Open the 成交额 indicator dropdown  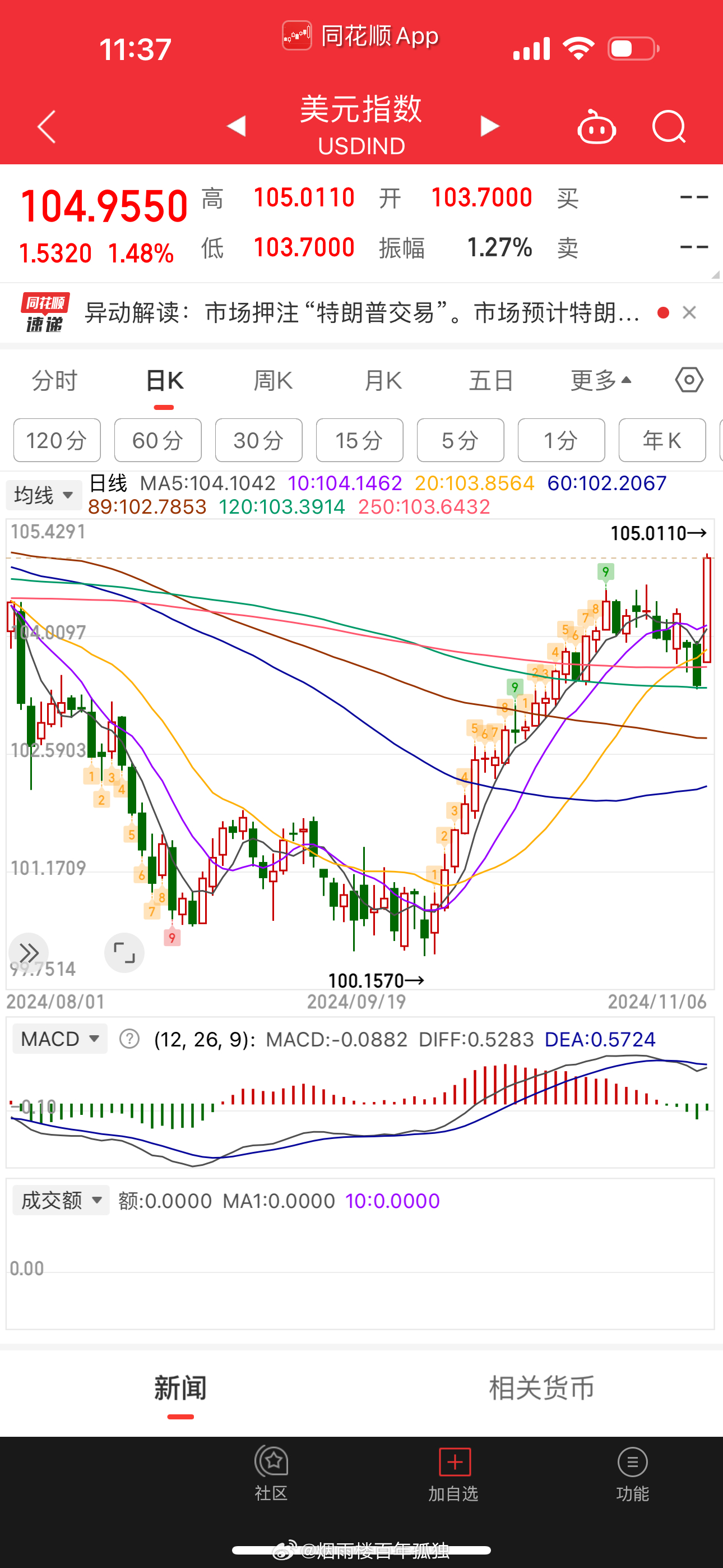pos(61,1200)
